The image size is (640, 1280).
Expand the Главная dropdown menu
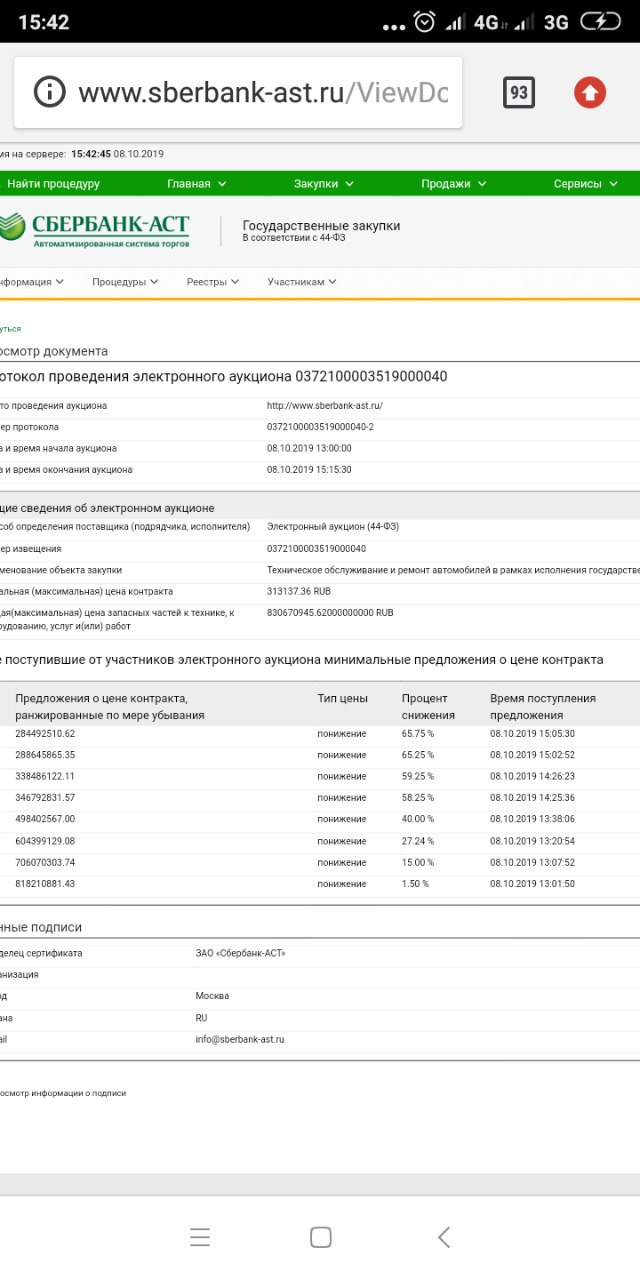tap(196, 184)
